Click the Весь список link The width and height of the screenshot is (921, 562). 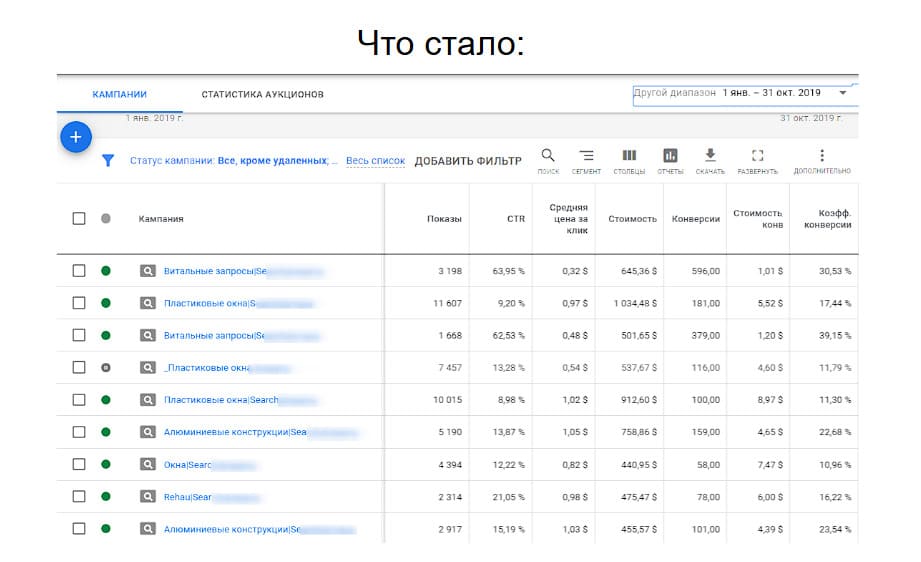click(375, 160)
